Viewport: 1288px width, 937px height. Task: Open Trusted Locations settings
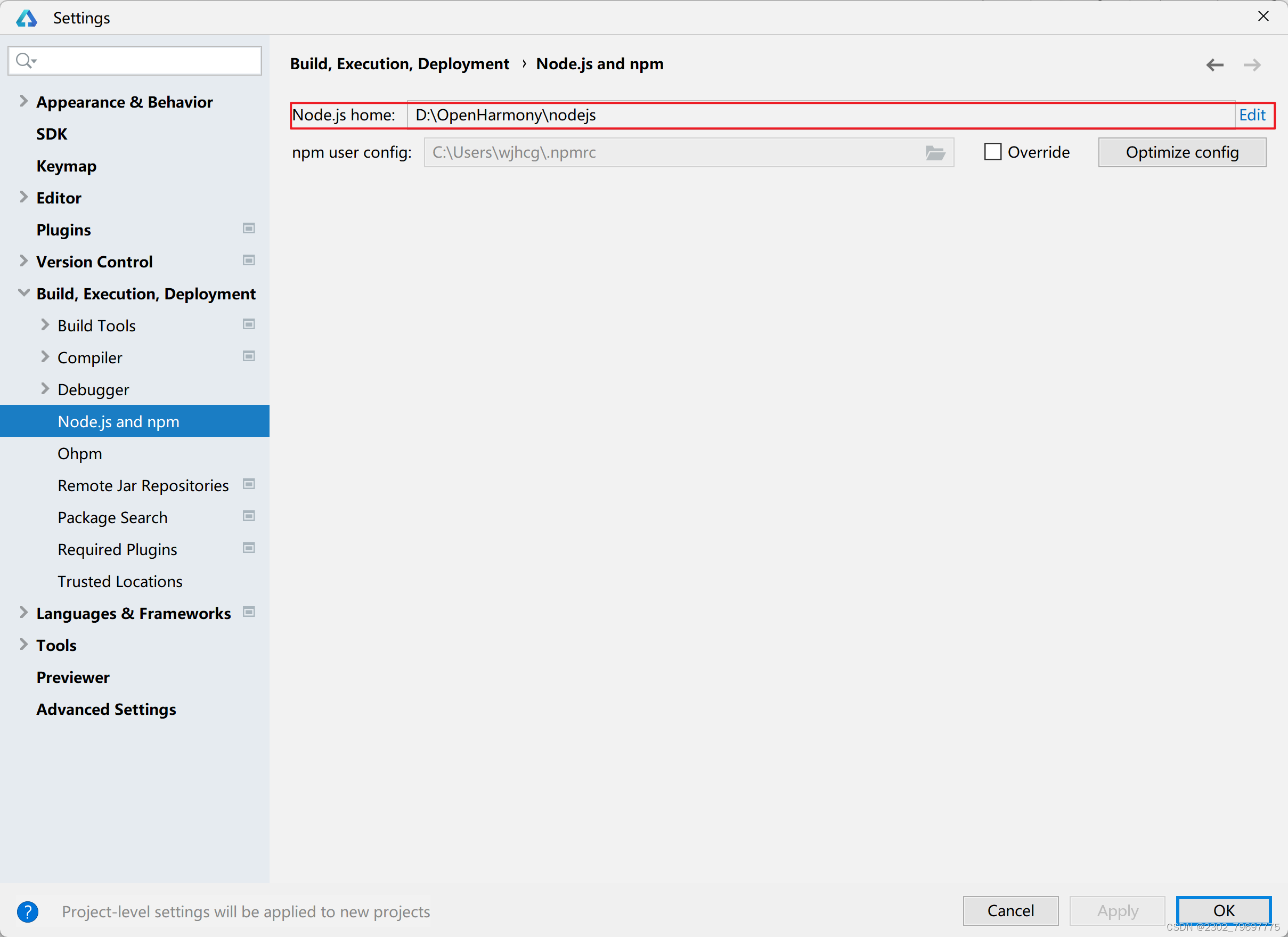coord(120,582)
